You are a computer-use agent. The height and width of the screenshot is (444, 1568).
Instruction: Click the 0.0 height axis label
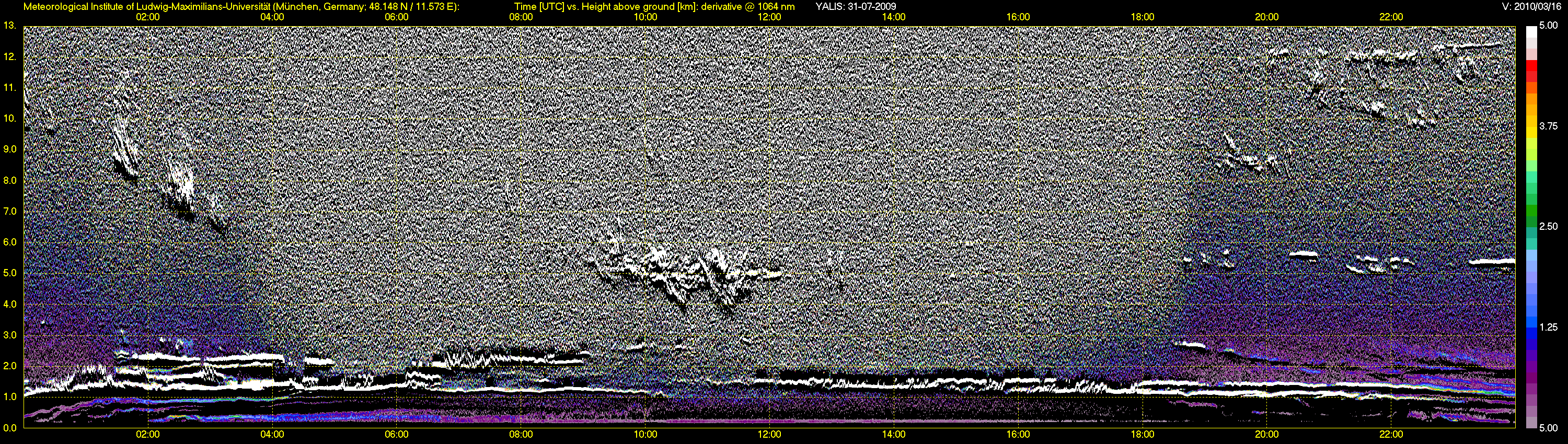coord(10,428)
